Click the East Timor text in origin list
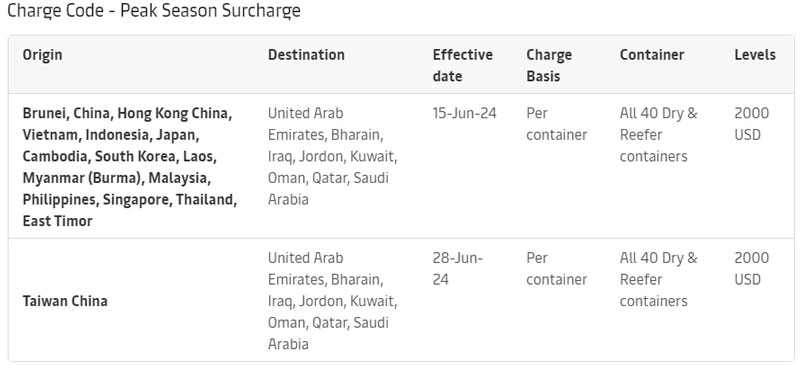800x365 pixels. (x=58, y=221)
